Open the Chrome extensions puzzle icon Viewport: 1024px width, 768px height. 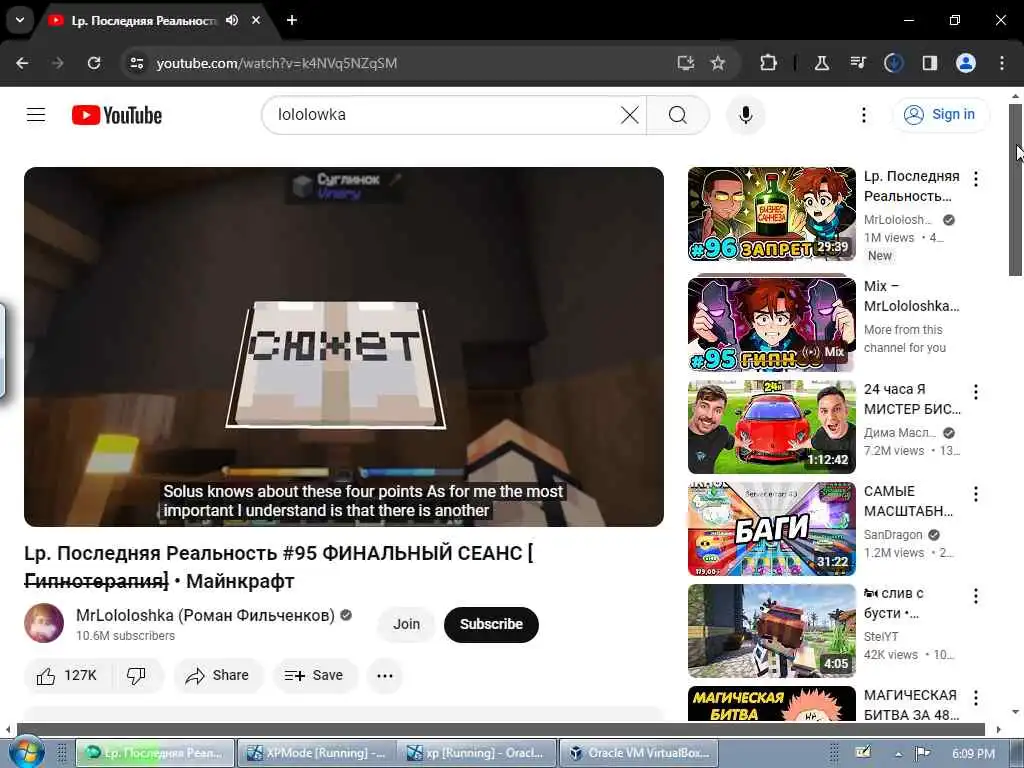click(769, 63)
